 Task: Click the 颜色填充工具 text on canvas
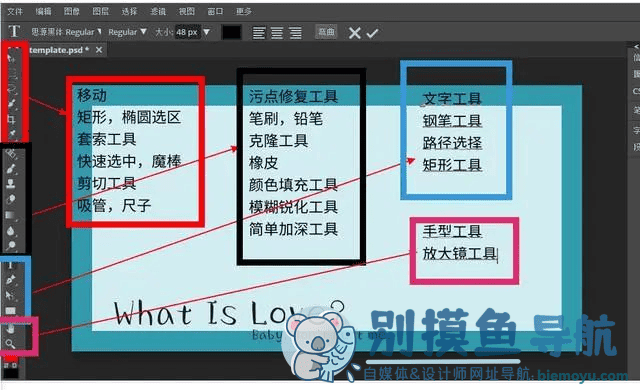click(293, 185)
